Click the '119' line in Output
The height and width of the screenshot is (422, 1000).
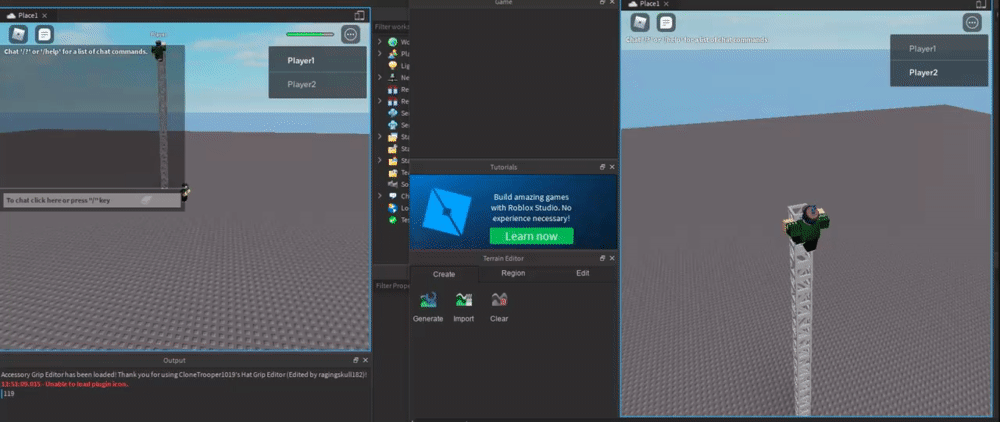click(9, 394)
